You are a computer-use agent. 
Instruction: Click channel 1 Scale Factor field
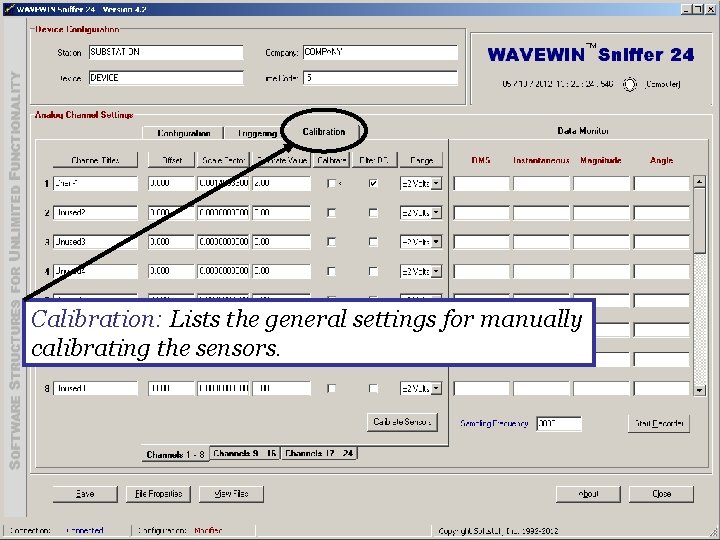(223, 184)
